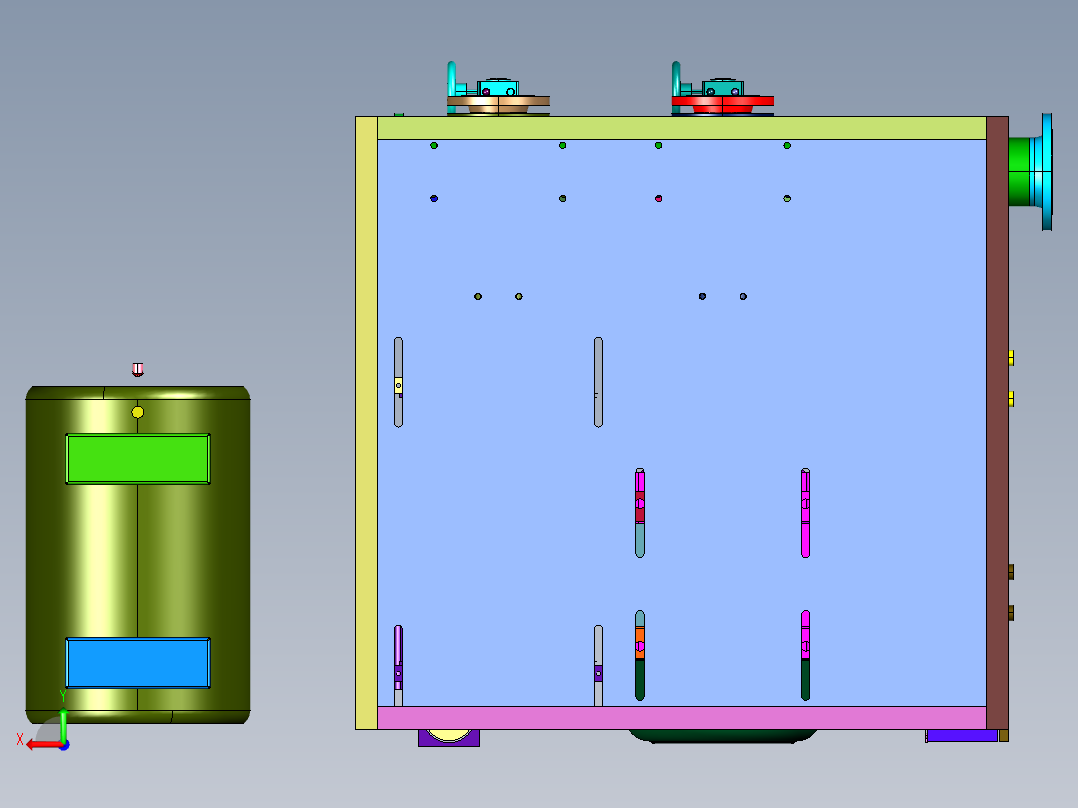Select the magenta slot with red slider block
The height and width of the screenshot is (808, 1078).
coord(640,513)
